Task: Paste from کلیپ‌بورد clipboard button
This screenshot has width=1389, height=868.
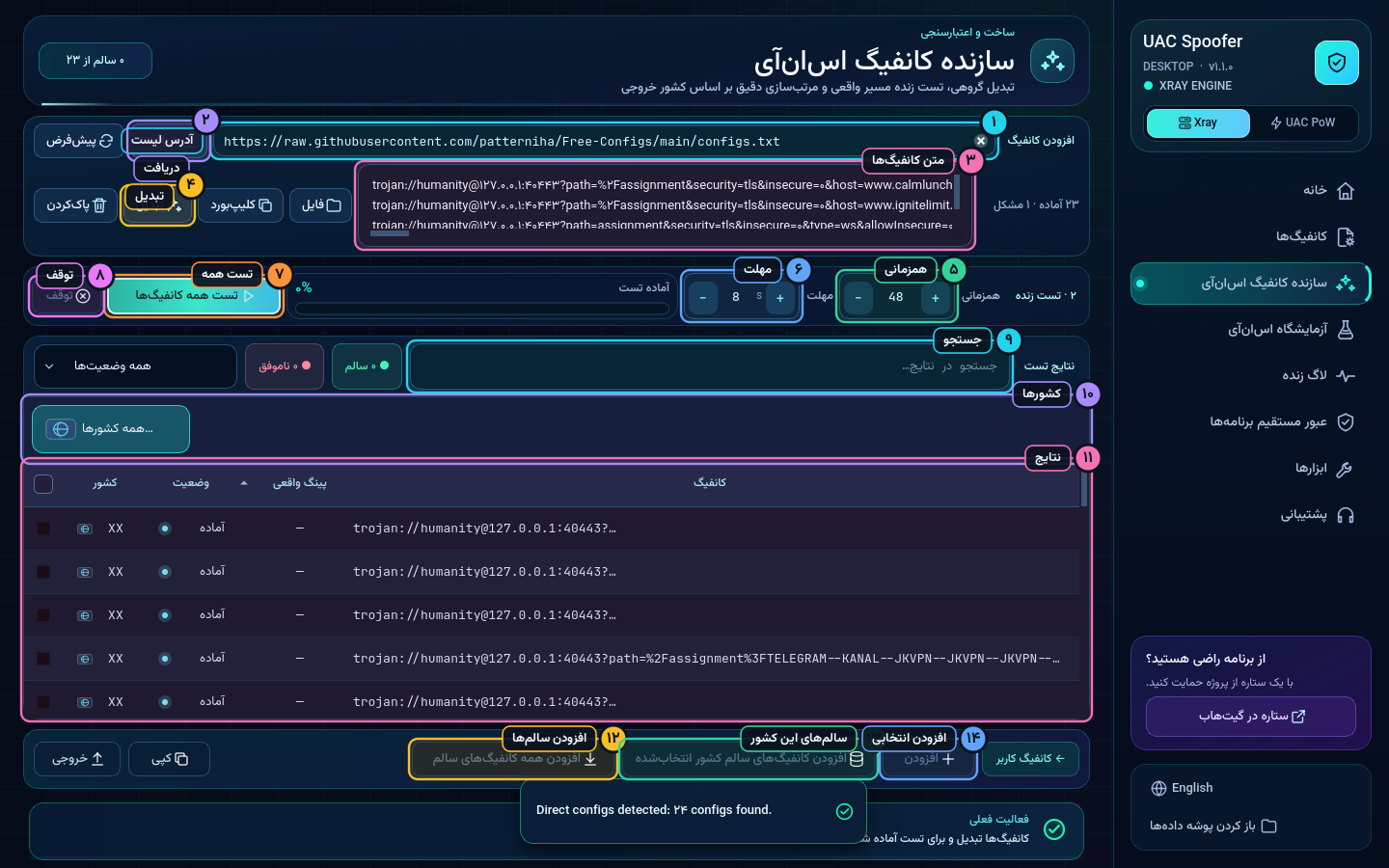Action: (241, 205)
